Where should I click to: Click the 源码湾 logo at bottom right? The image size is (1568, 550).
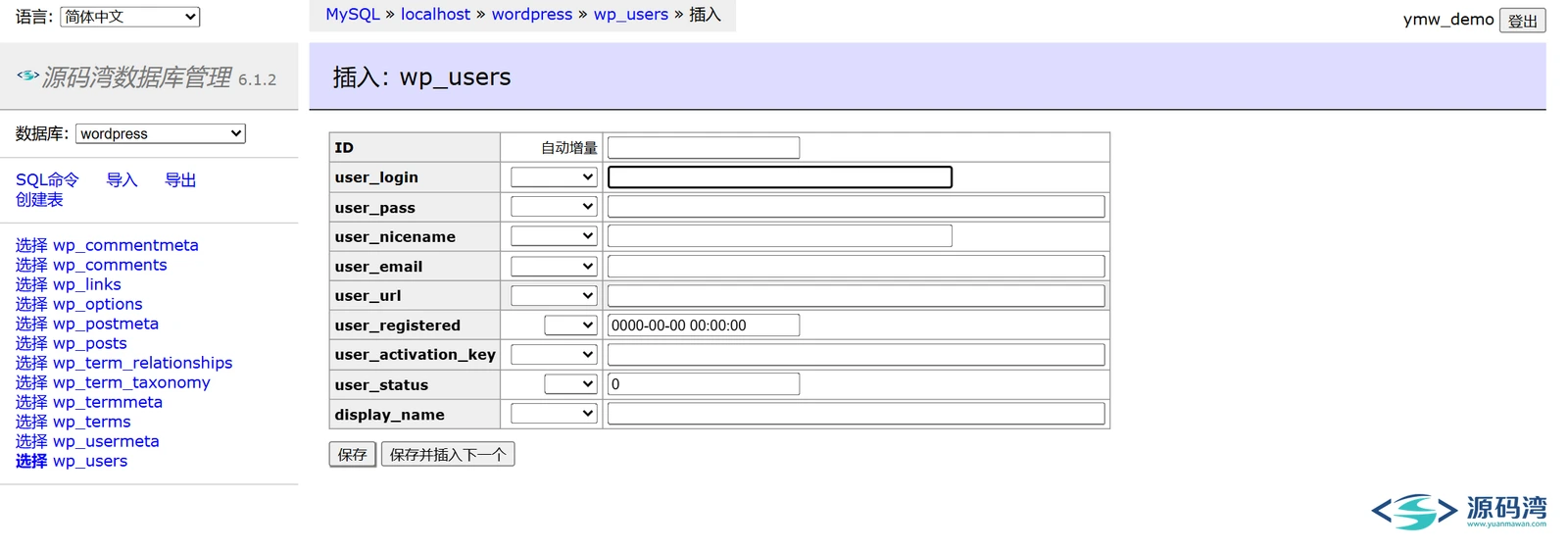point(1459,511)
